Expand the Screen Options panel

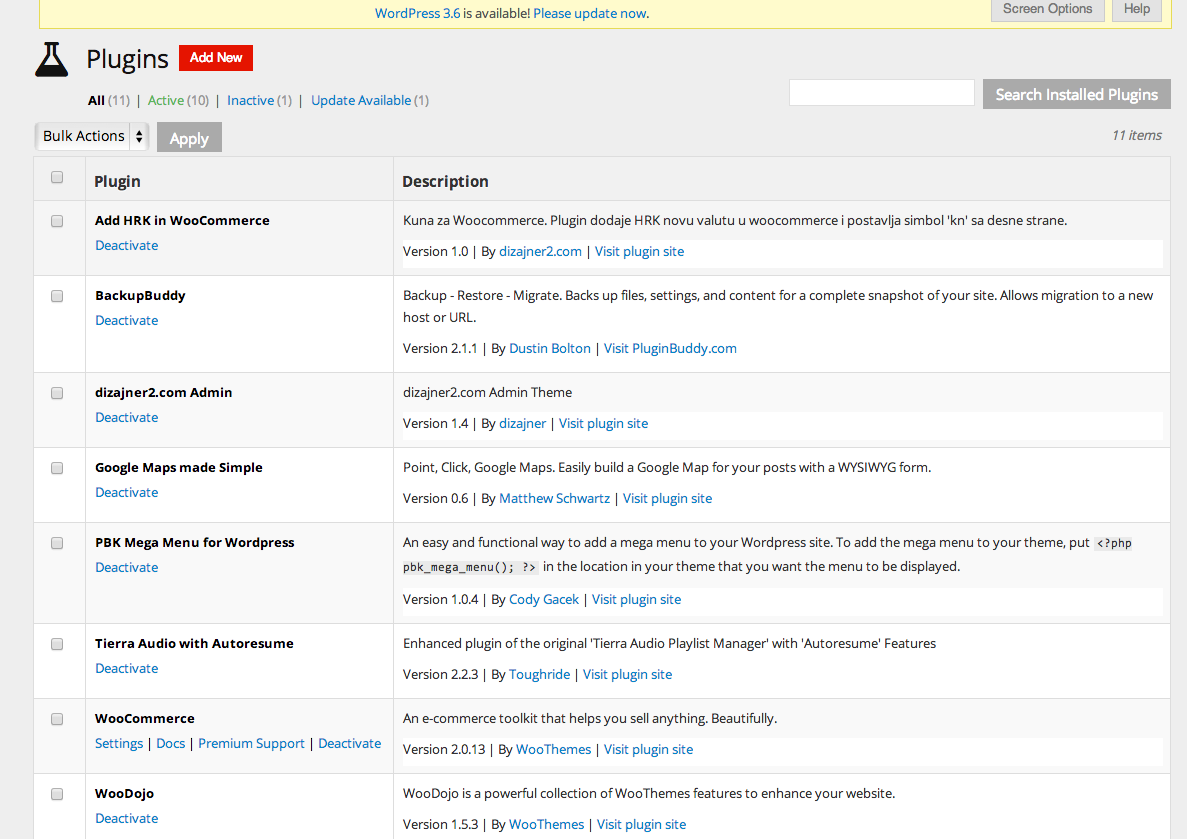click(1048, 9)
